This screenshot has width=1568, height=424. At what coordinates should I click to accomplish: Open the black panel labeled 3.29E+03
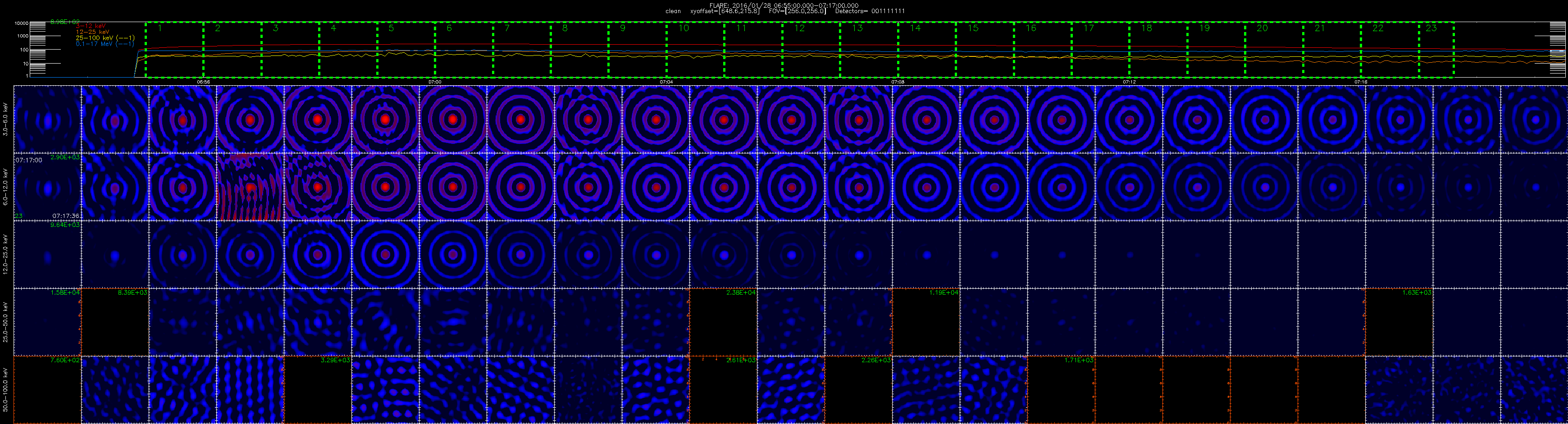(318, 390)
